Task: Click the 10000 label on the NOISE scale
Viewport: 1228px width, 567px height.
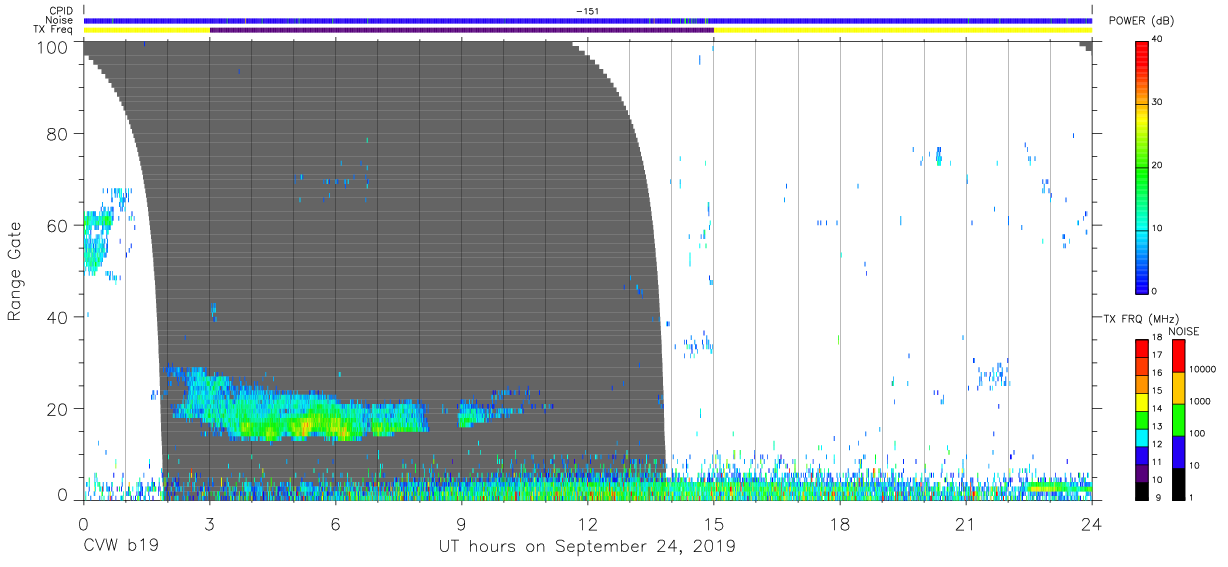Action: (x=1201, y=370)
